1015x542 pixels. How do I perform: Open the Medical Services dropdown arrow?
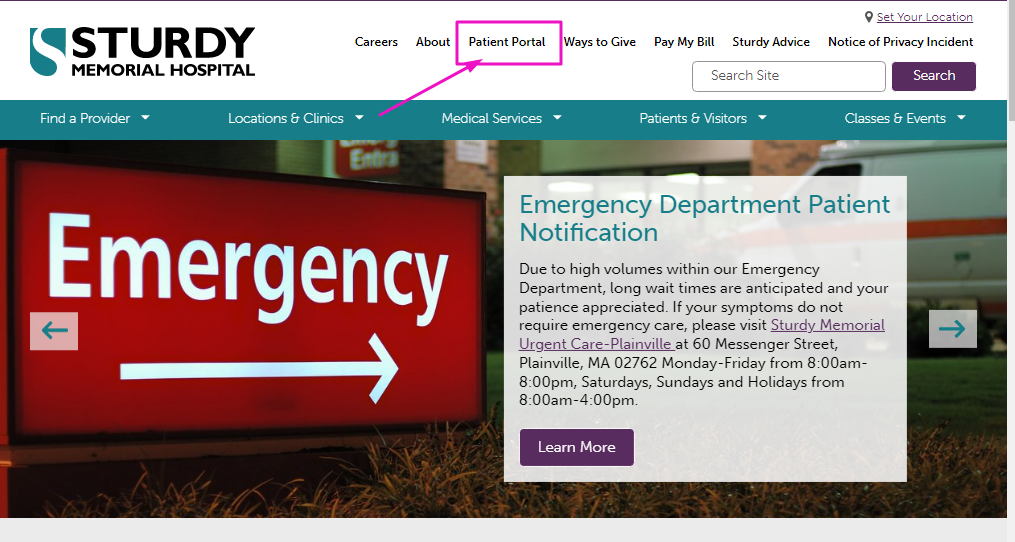pos(557,117)
